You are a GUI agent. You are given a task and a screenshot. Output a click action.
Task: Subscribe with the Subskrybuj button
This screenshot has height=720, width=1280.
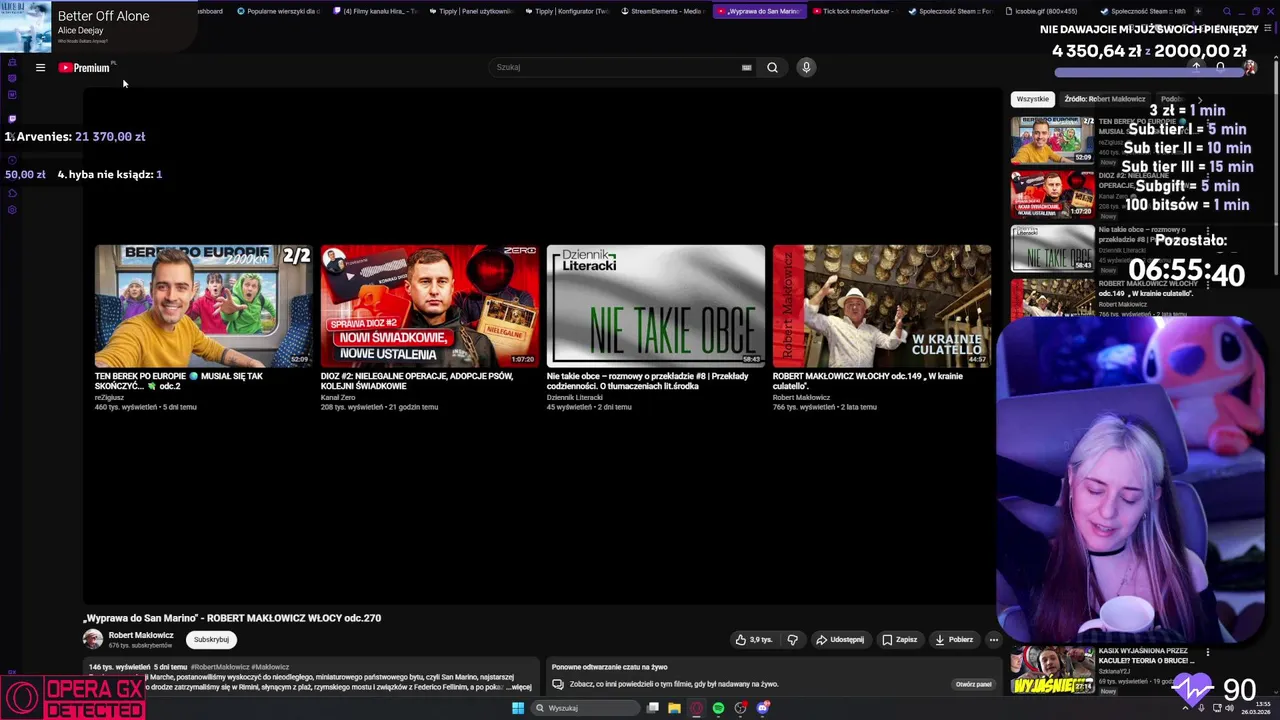pyautogui.click(x=211, y=639)
